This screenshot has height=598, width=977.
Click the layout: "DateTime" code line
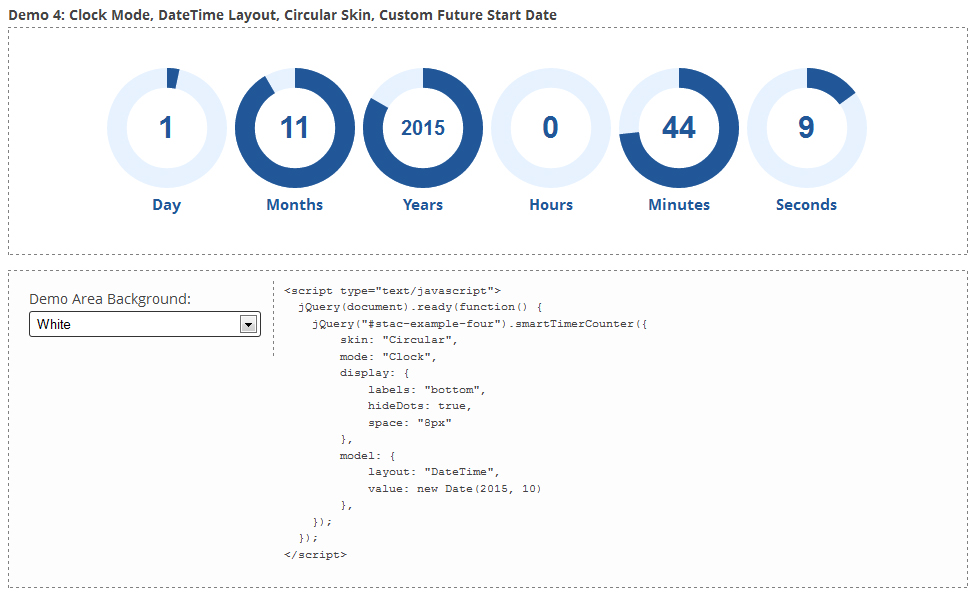pos(434,472)
